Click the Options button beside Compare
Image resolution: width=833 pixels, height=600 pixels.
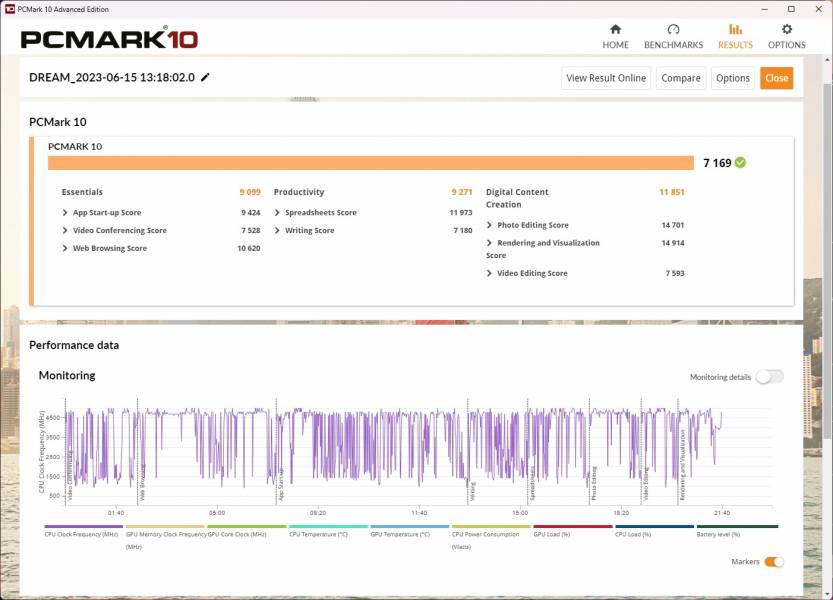pos(733,78)
